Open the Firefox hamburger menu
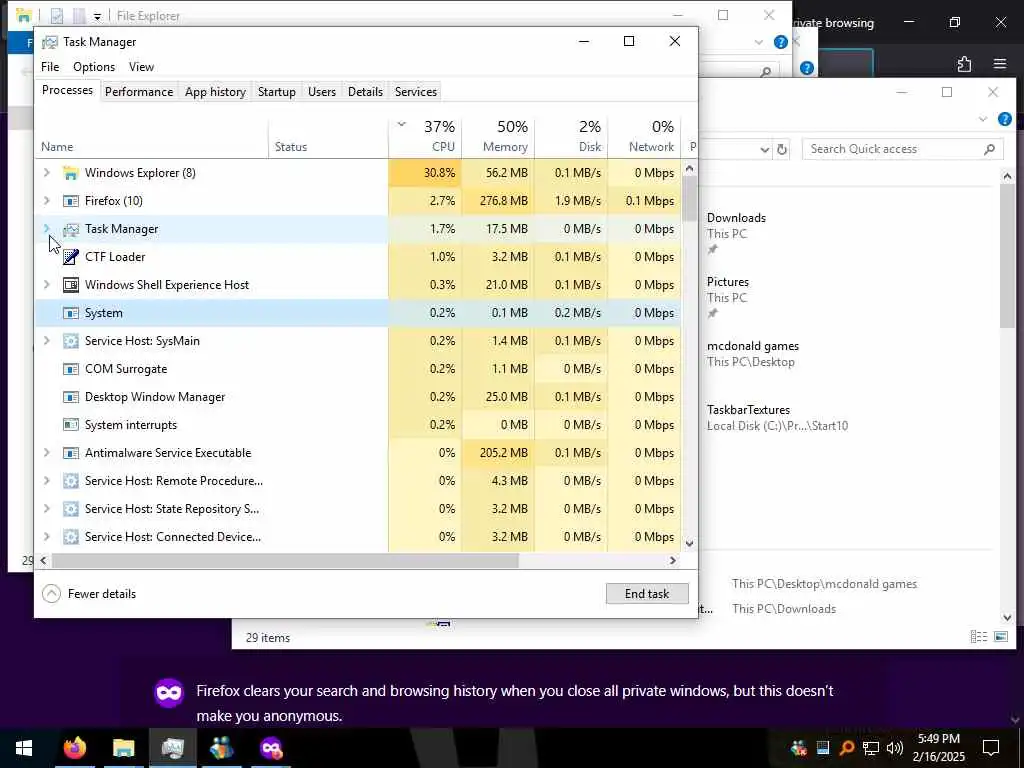Screen dimensions: 1024x768 coord(1000,64)
